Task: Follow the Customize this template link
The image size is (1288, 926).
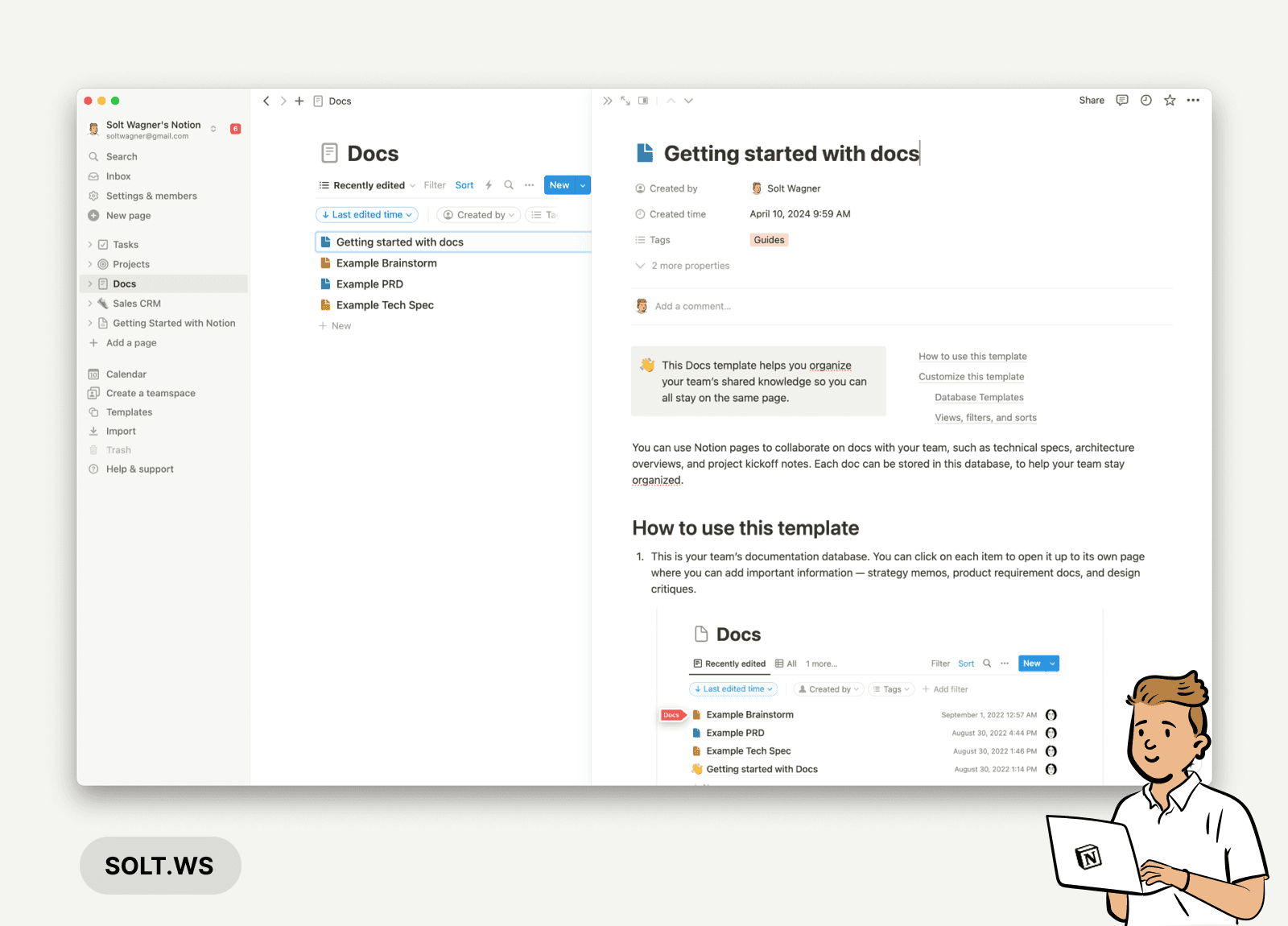Action: 972,377
